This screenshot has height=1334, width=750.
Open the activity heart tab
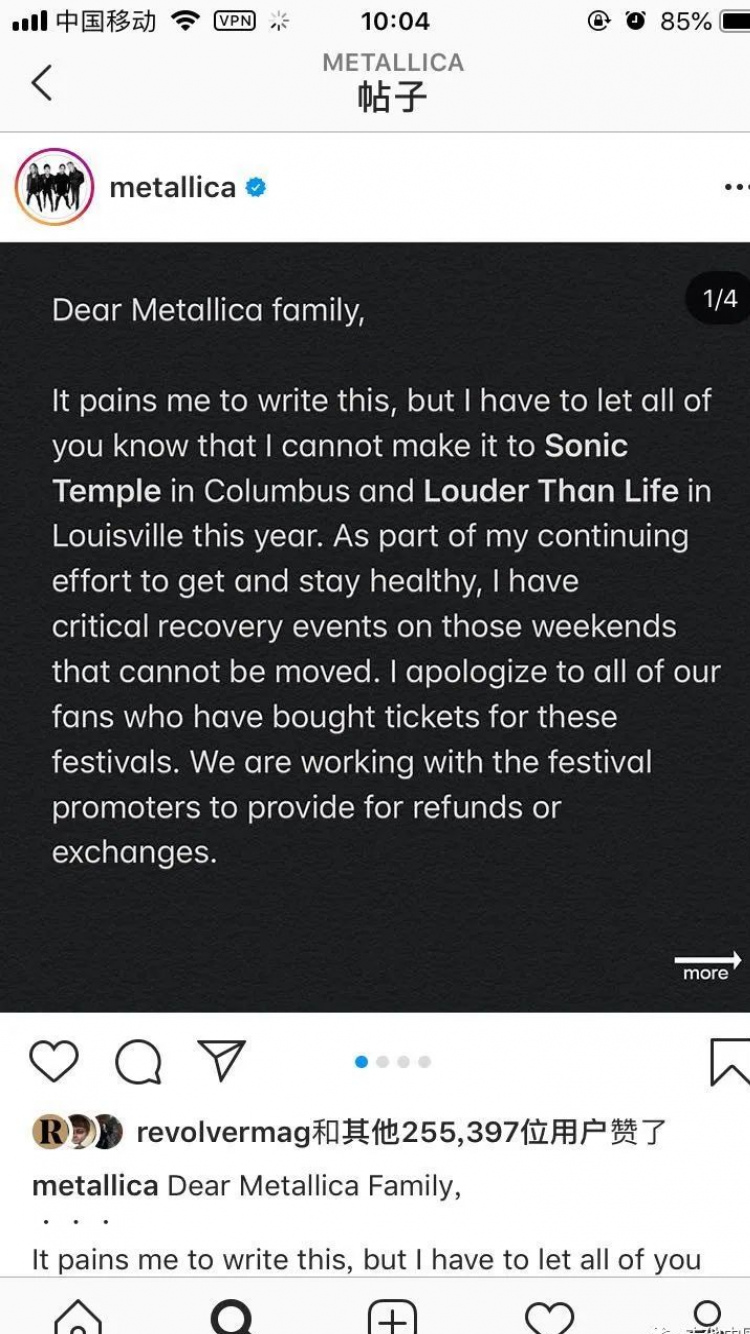click(549, 1315)
